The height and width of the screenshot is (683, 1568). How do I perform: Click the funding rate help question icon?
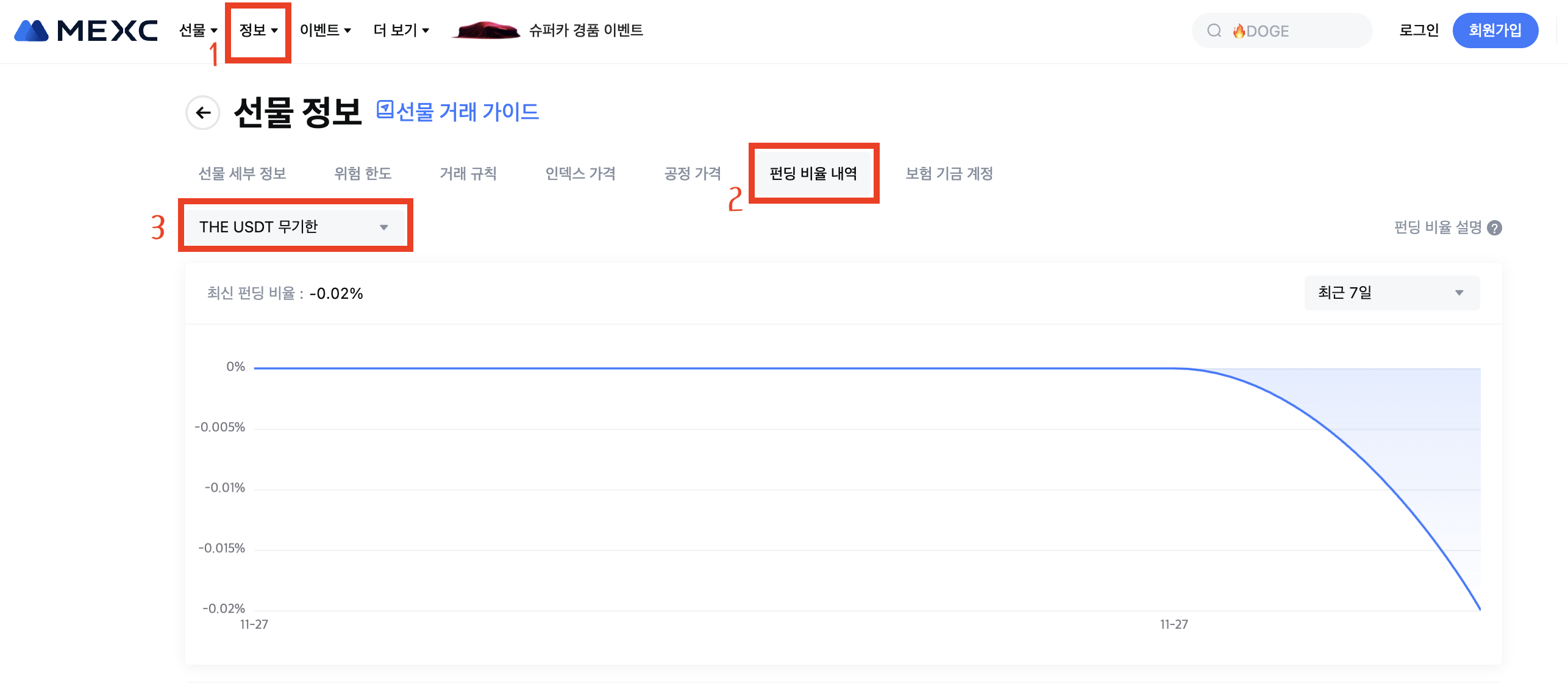[1494, 228]
